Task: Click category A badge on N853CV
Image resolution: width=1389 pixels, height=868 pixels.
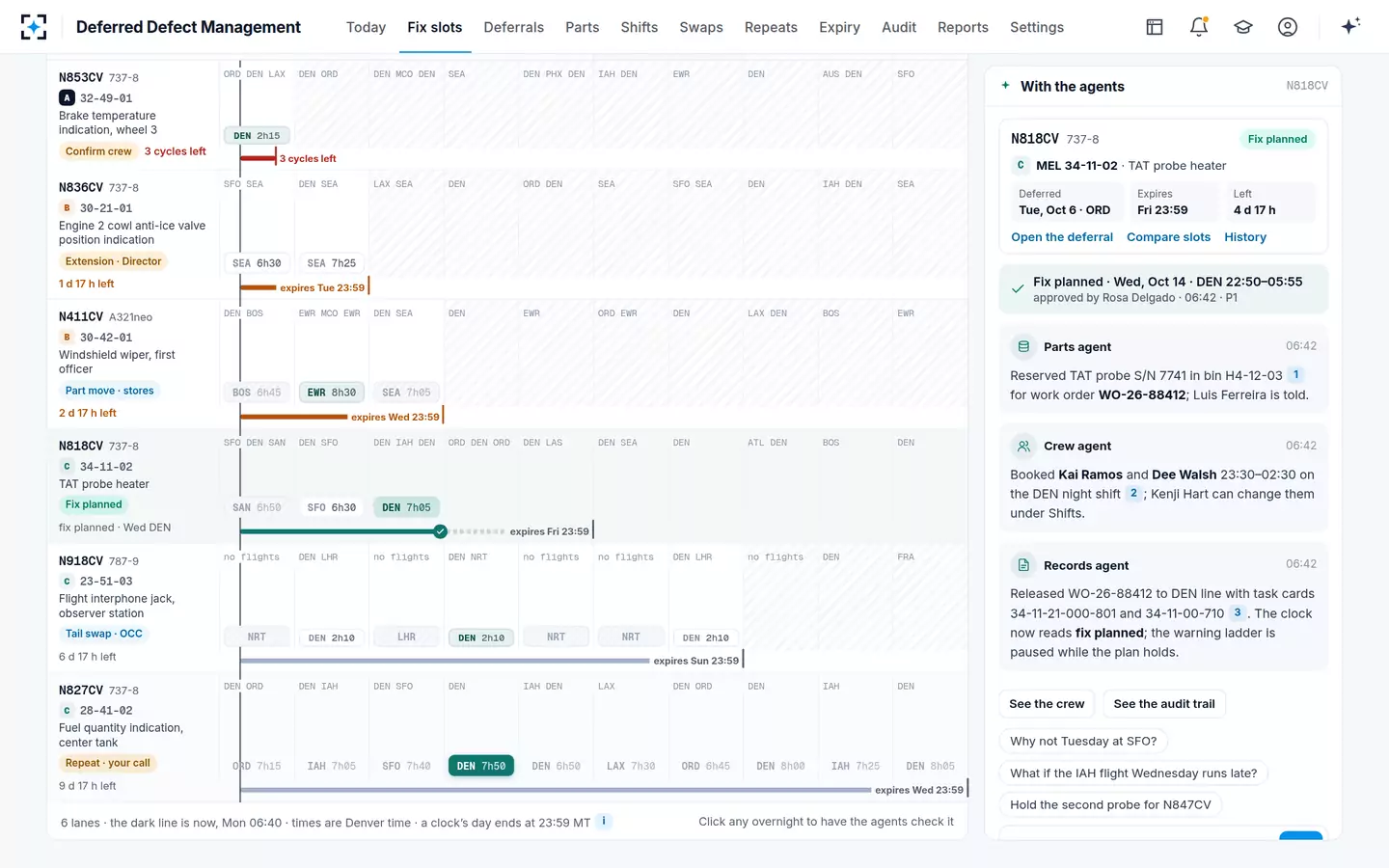Action: [x=67, y=97]
